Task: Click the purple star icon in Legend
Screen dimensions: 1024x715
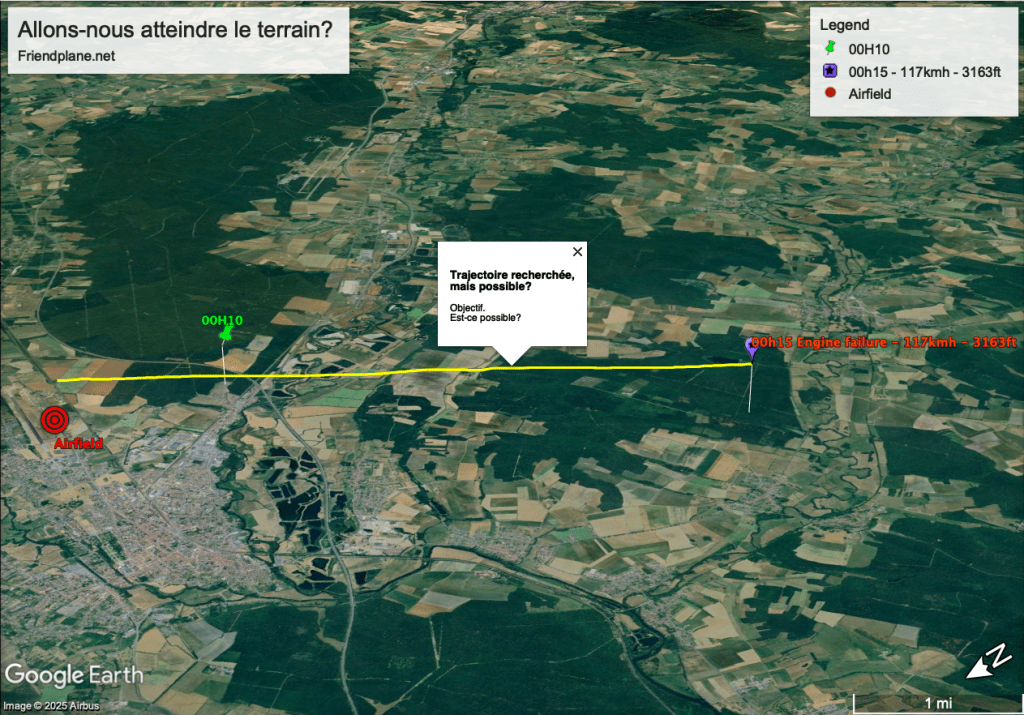Action: coord(829,71)
